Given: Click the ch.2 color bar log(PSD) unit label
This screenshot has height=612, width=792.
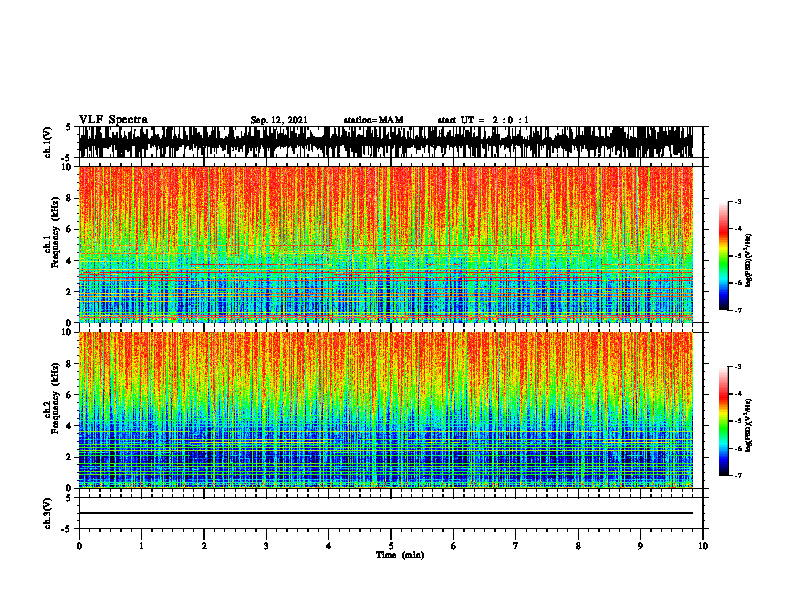Looking at the screenshot, I should (x=749, y=425).
